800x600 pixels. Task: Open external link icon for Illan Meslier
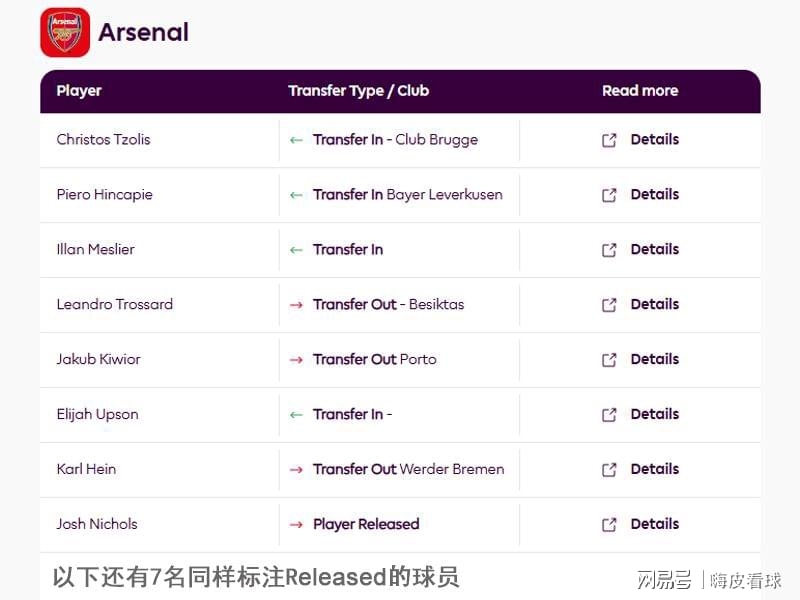pyautogui.click(x=609, y=250)
